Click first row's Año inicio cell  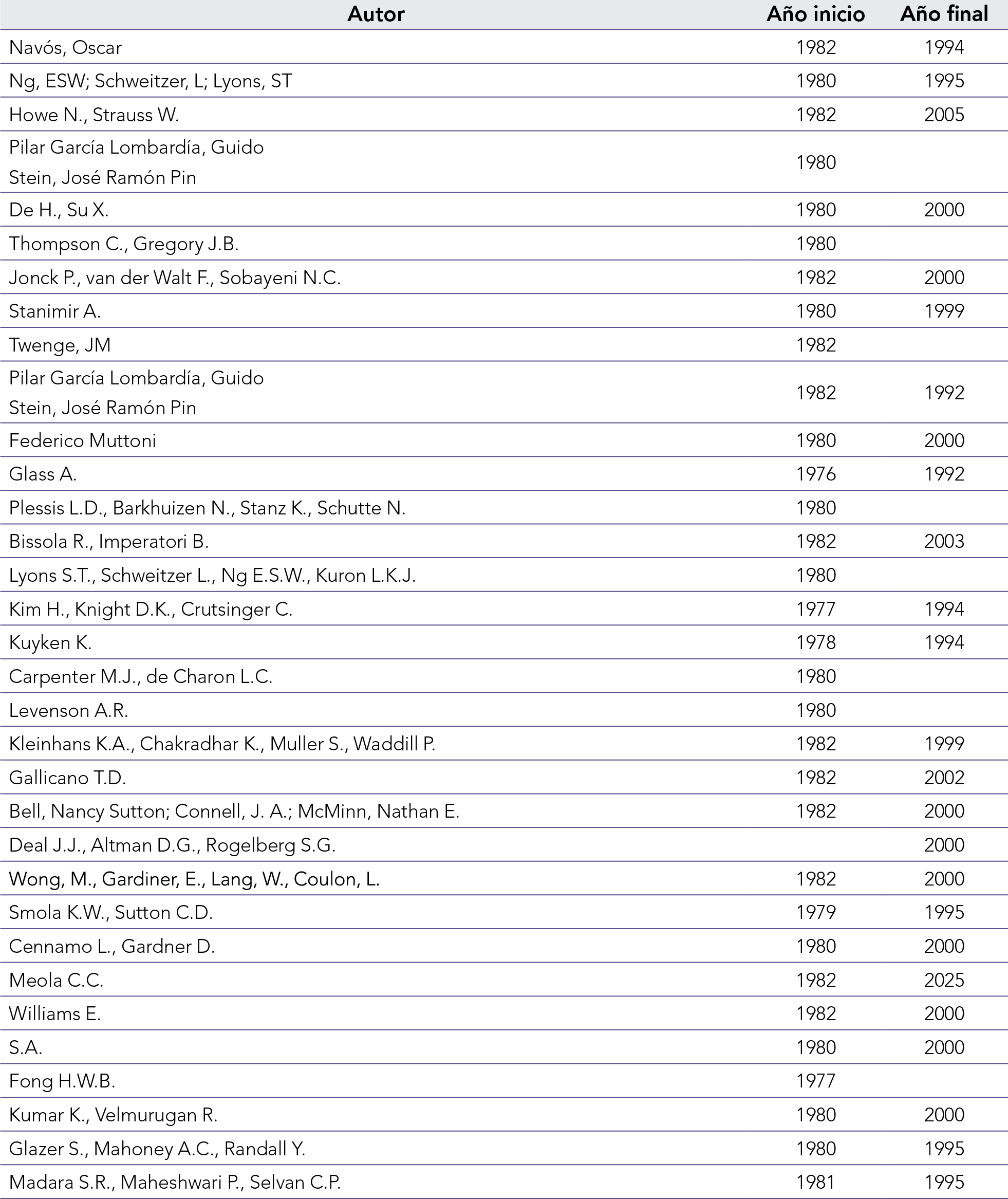[815, 47]
